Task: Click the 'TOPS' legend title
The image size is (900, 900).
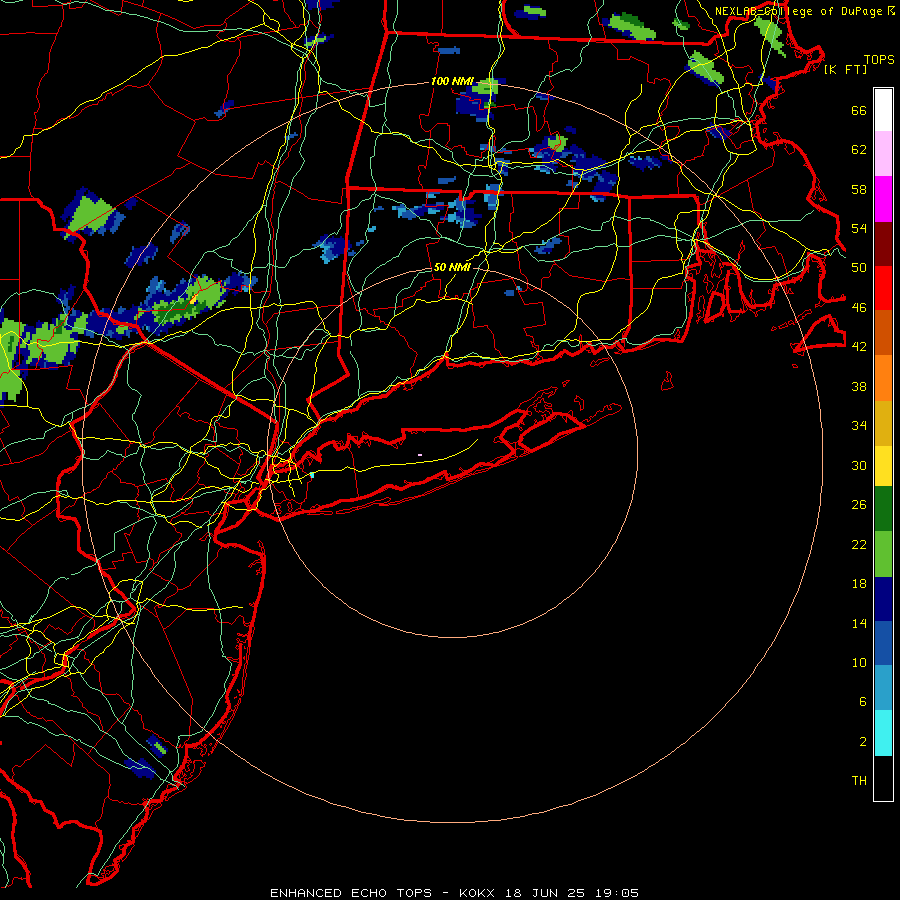Action: click(879, 60)
